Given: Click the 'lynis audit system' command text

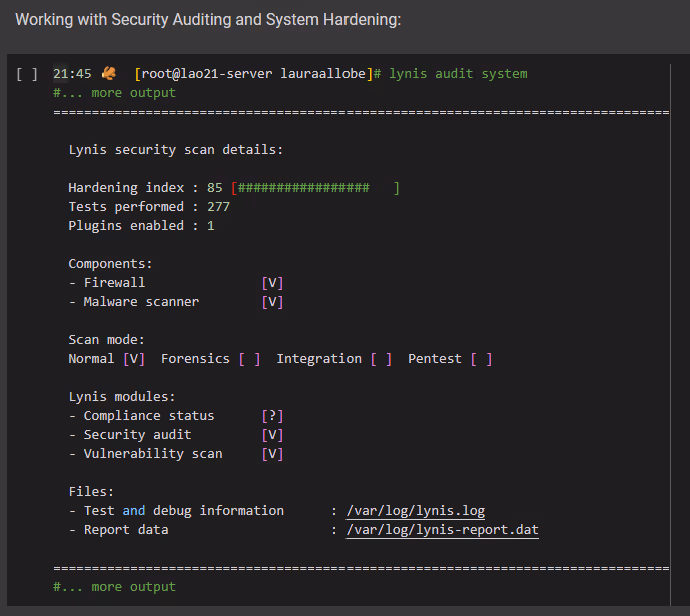Looking at the screenshot, I should pyautogui.click(x=458, y=74).
